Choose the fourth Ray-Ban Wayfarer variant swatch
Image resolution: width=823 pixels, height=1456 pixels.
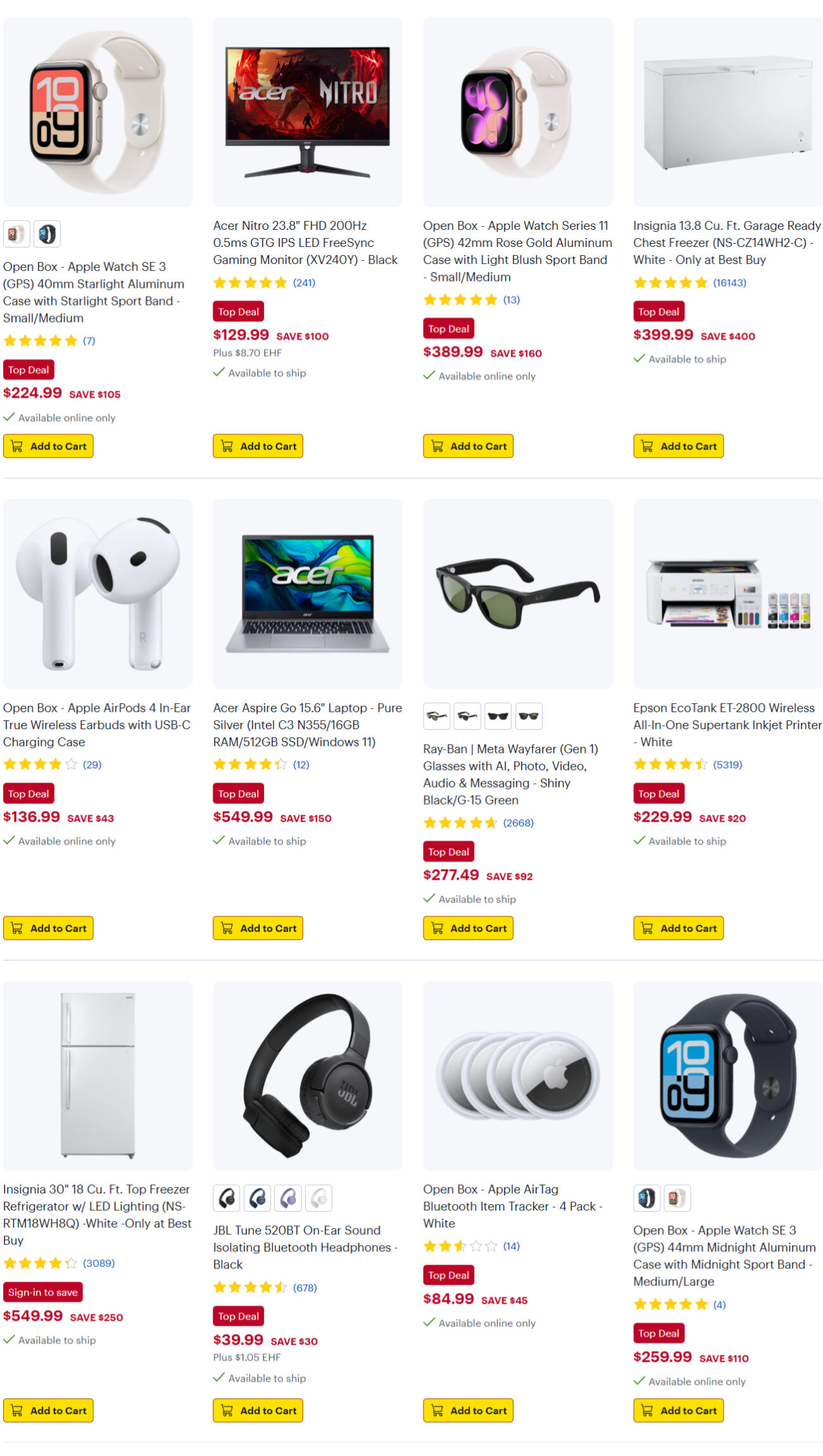tap(529, 716)
